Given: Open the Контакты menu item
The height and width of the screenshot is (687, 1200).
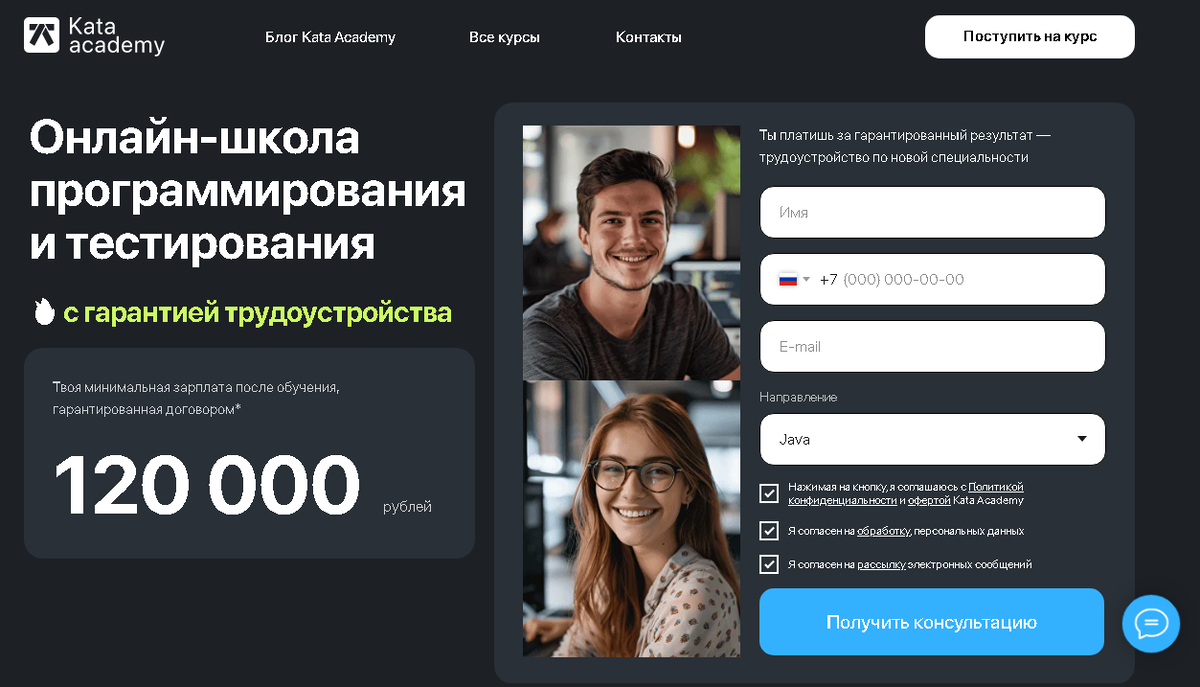Looking at the screenshot, I should 649,37.
